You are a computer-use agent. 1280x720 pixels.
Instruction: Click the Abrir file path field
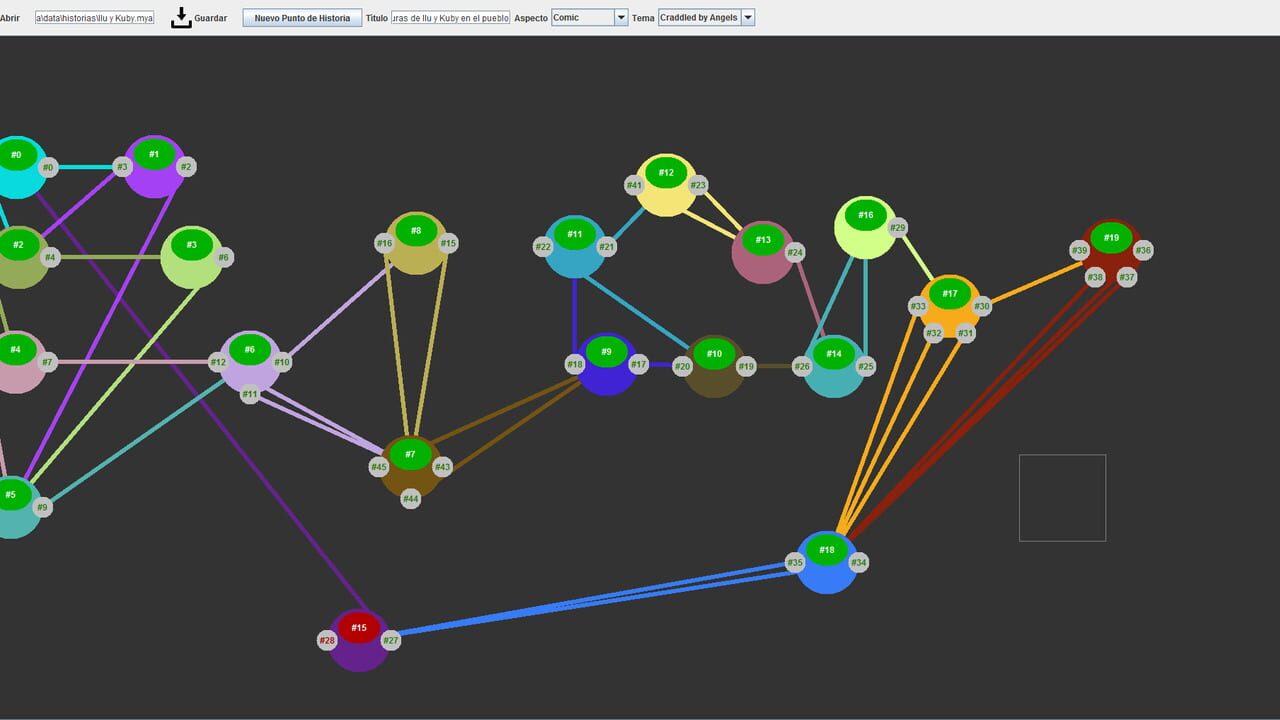(95, 18)
